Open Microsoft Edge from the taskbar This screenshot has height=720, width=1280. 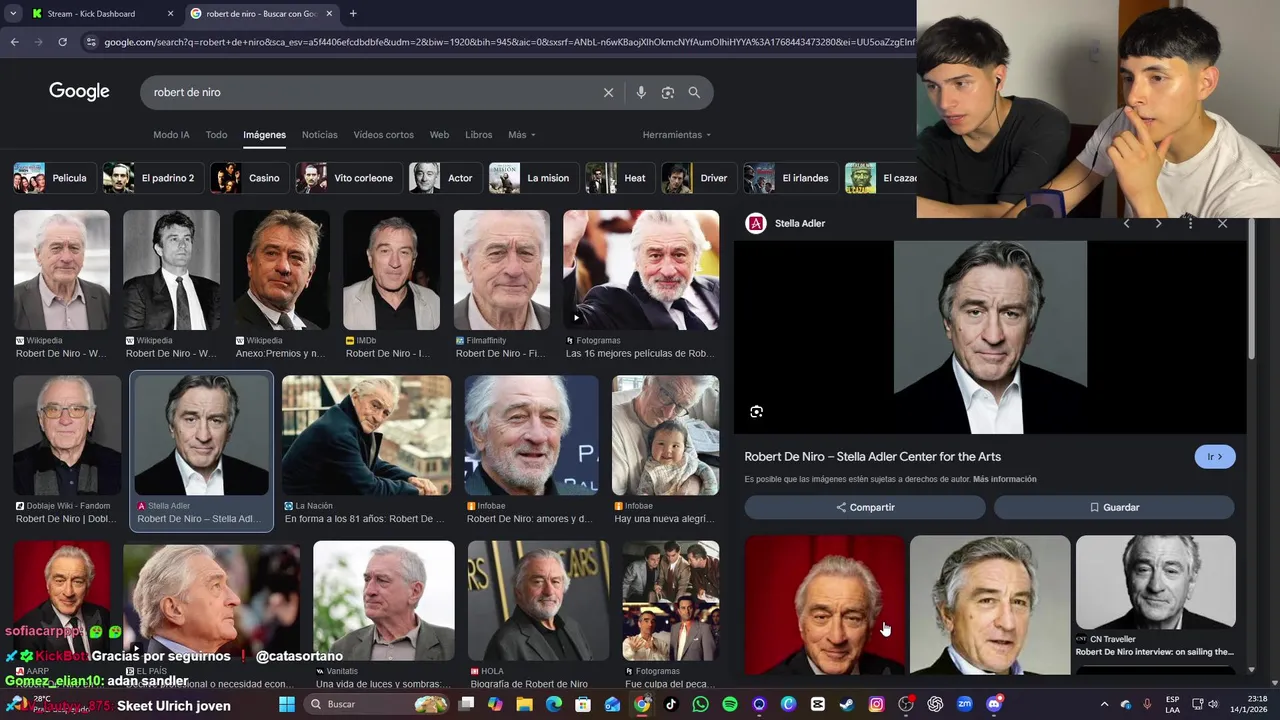tap(554, 704)
